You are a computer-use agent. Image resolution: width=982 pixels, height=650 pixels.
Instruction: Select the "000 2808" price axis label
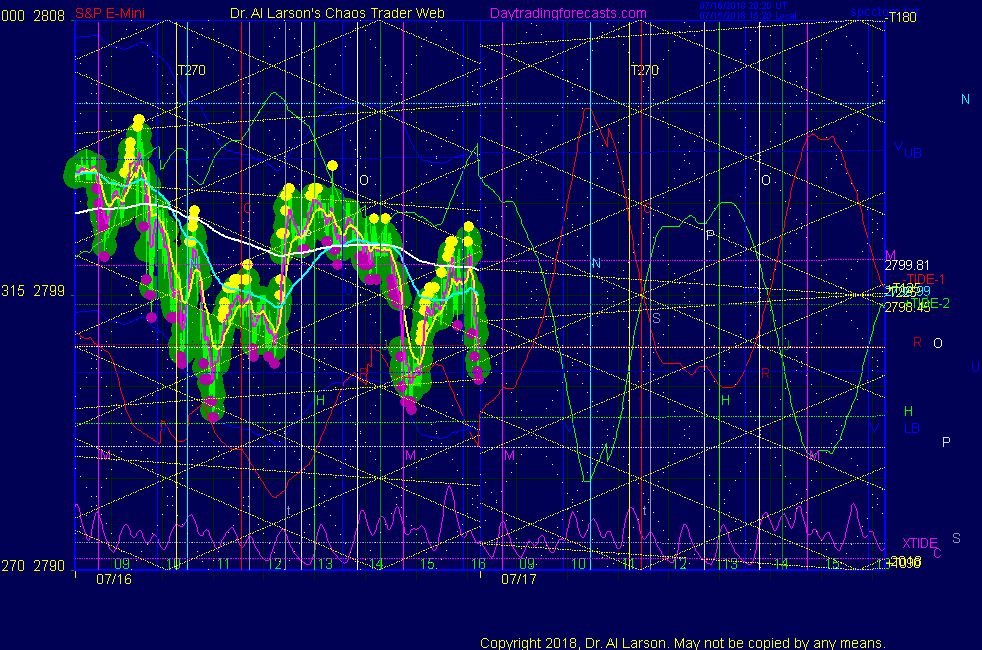33,16
